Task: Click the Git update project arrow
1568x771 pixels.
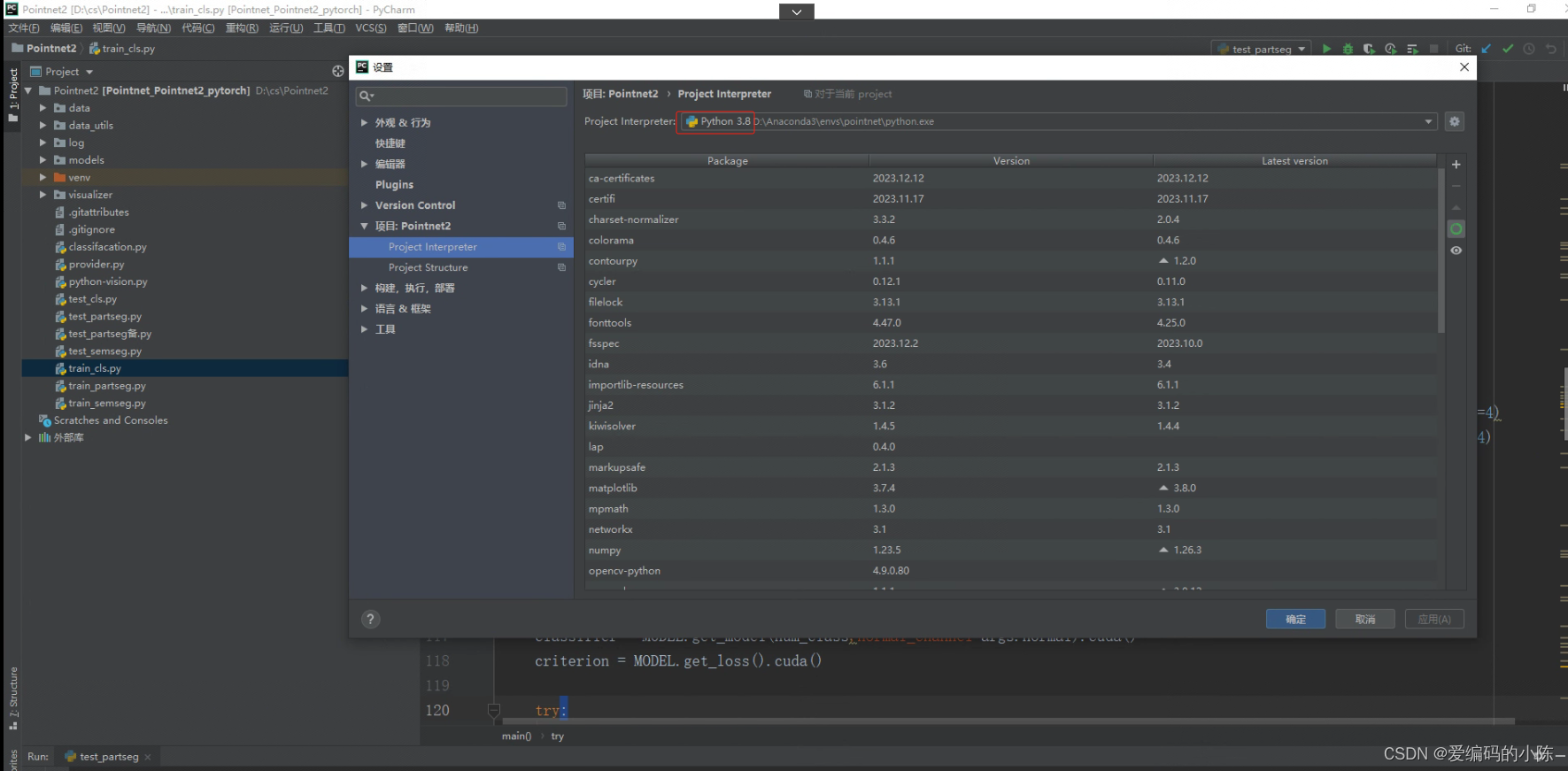Action: 1487,49
